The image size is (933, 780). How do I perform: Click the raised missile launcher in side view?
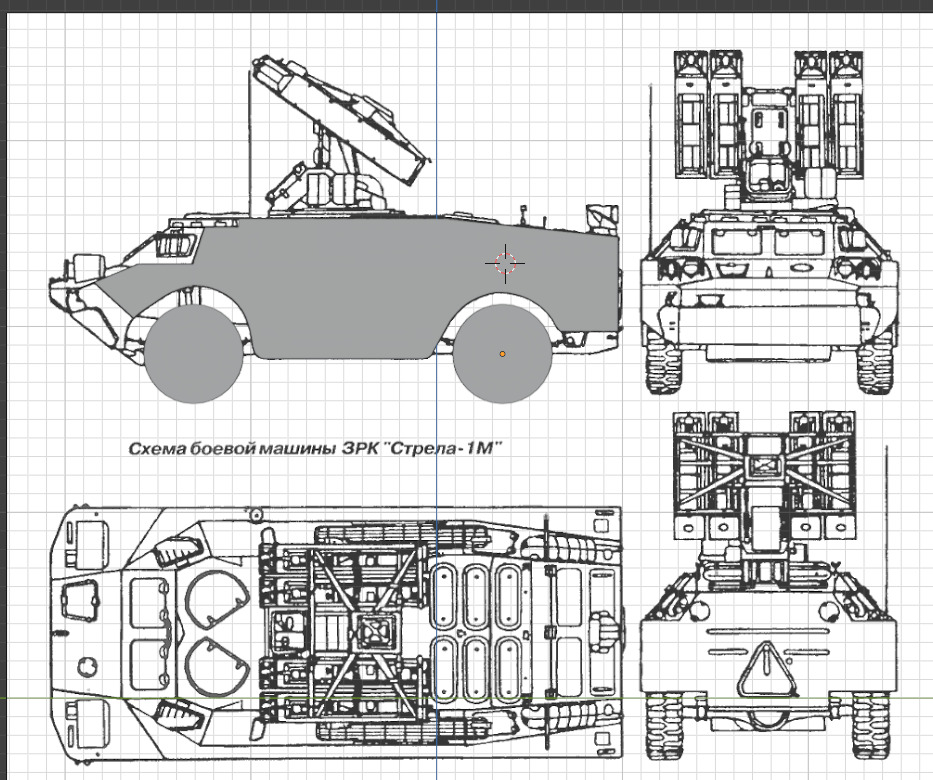[x=340, y=110]
